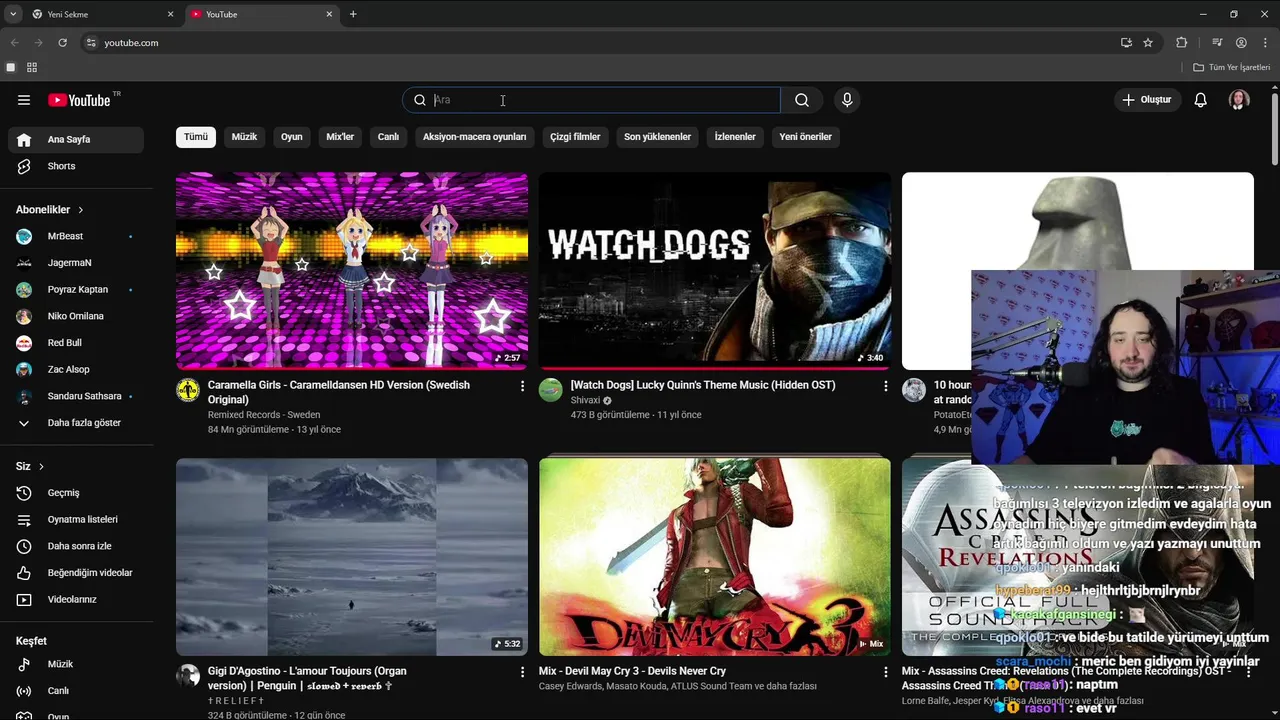Open MrBeast channel subscription
Image resolution: width=1280 pixels, height=720 pixels.
(76, 236)
